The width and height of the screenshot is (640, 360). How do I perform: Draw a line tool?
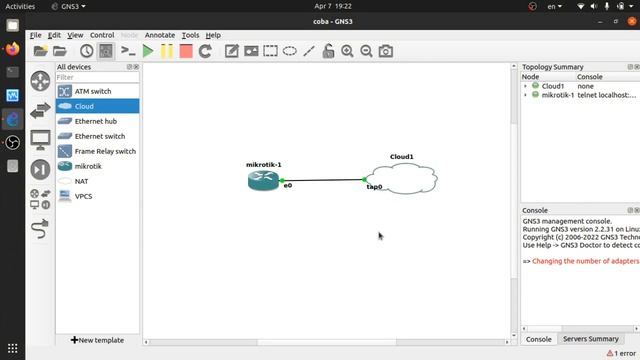pyautogui.click(x=309, y=51)
